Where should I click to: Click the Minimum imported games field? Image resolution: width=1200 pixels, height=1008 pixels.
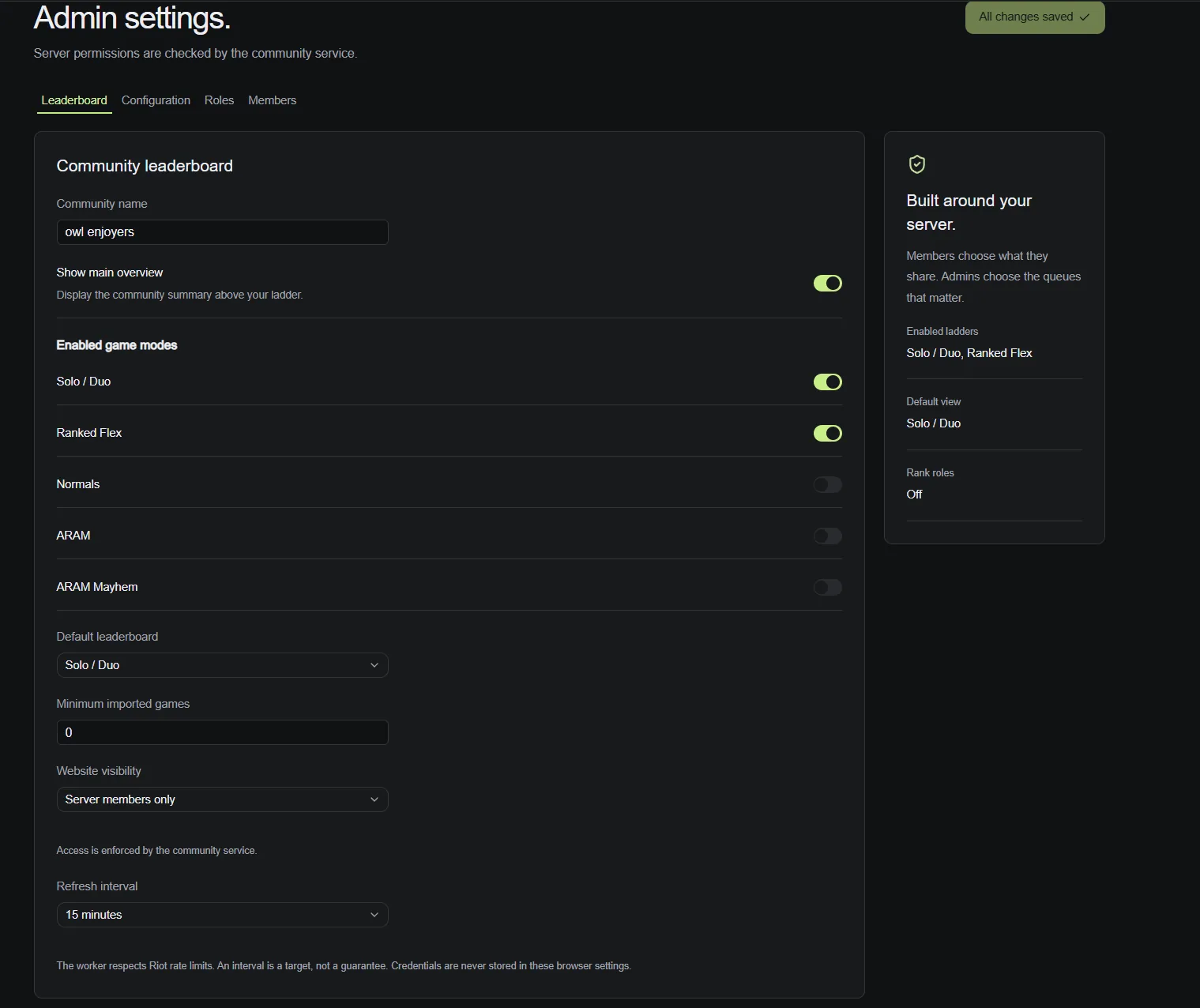click(x=222, y=732)
